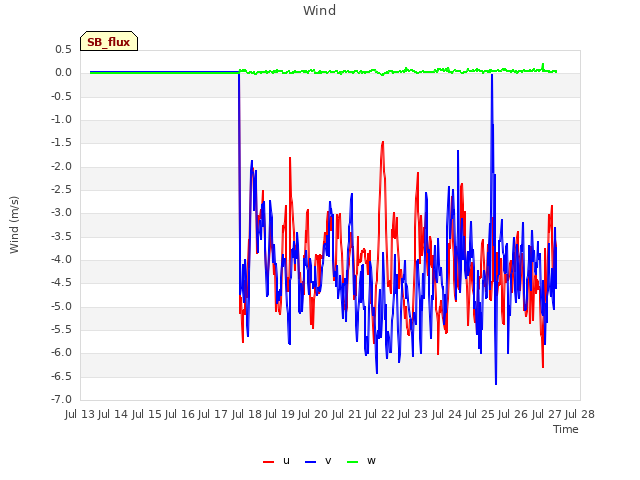
Task: Click the 'Jul 18' x-axis tick label
Action: (247, 414)
